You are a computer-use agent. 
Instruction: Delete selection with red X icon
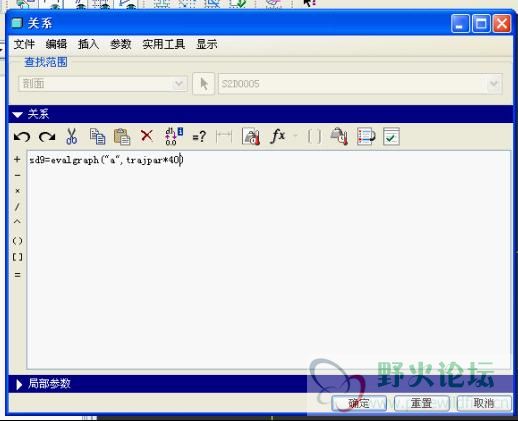tap(147, 136)
